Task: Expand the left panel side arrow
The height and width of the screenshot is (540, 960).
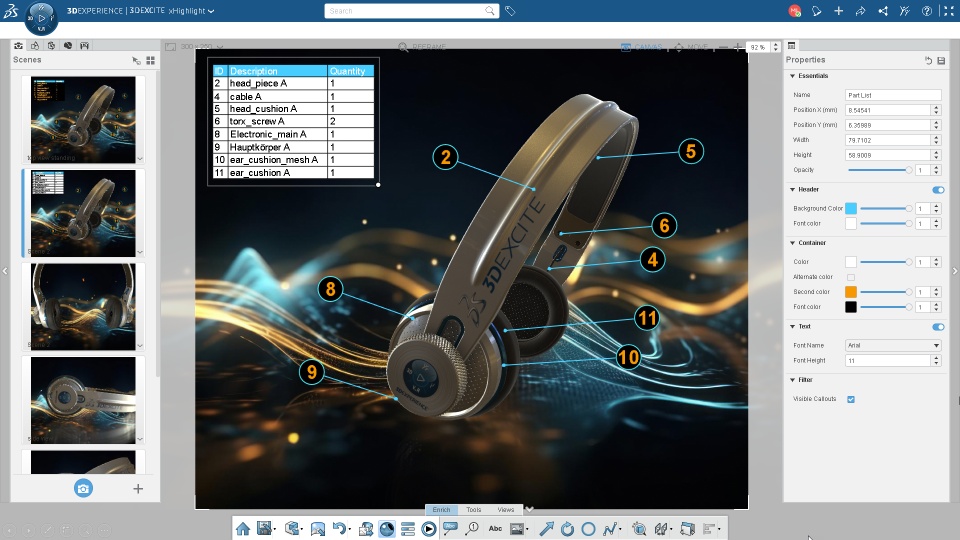Action: click(5, 271)
